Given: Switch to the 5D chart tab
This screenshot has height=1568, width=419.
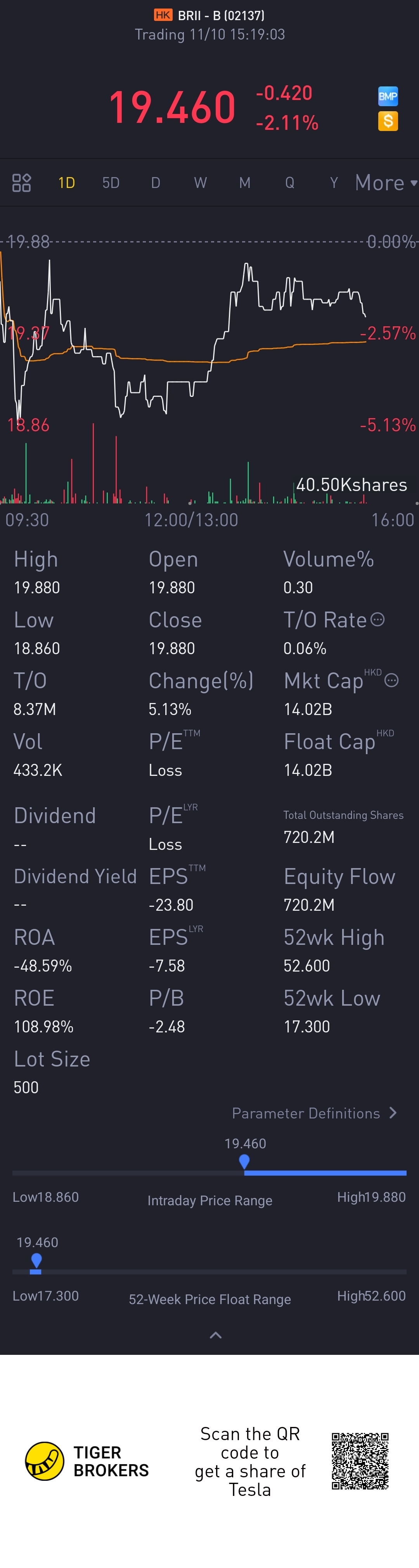Looking at the screenshot, I should coord(111,183).
